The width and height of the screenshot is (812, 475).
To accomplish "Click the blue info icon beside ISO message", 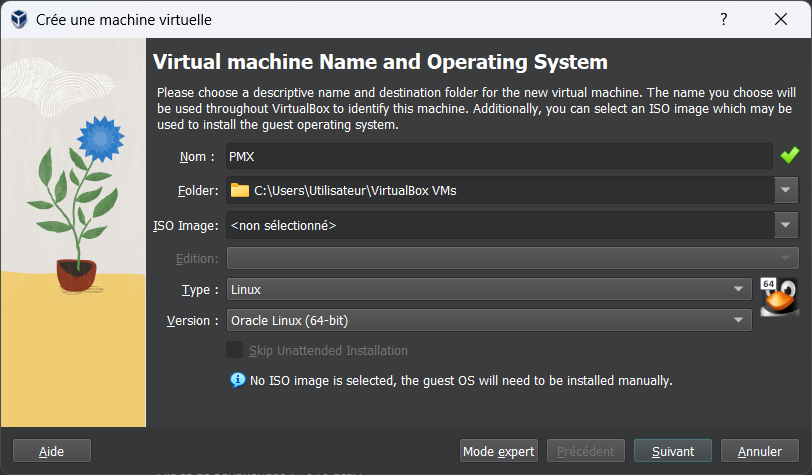I will point(238,380).
